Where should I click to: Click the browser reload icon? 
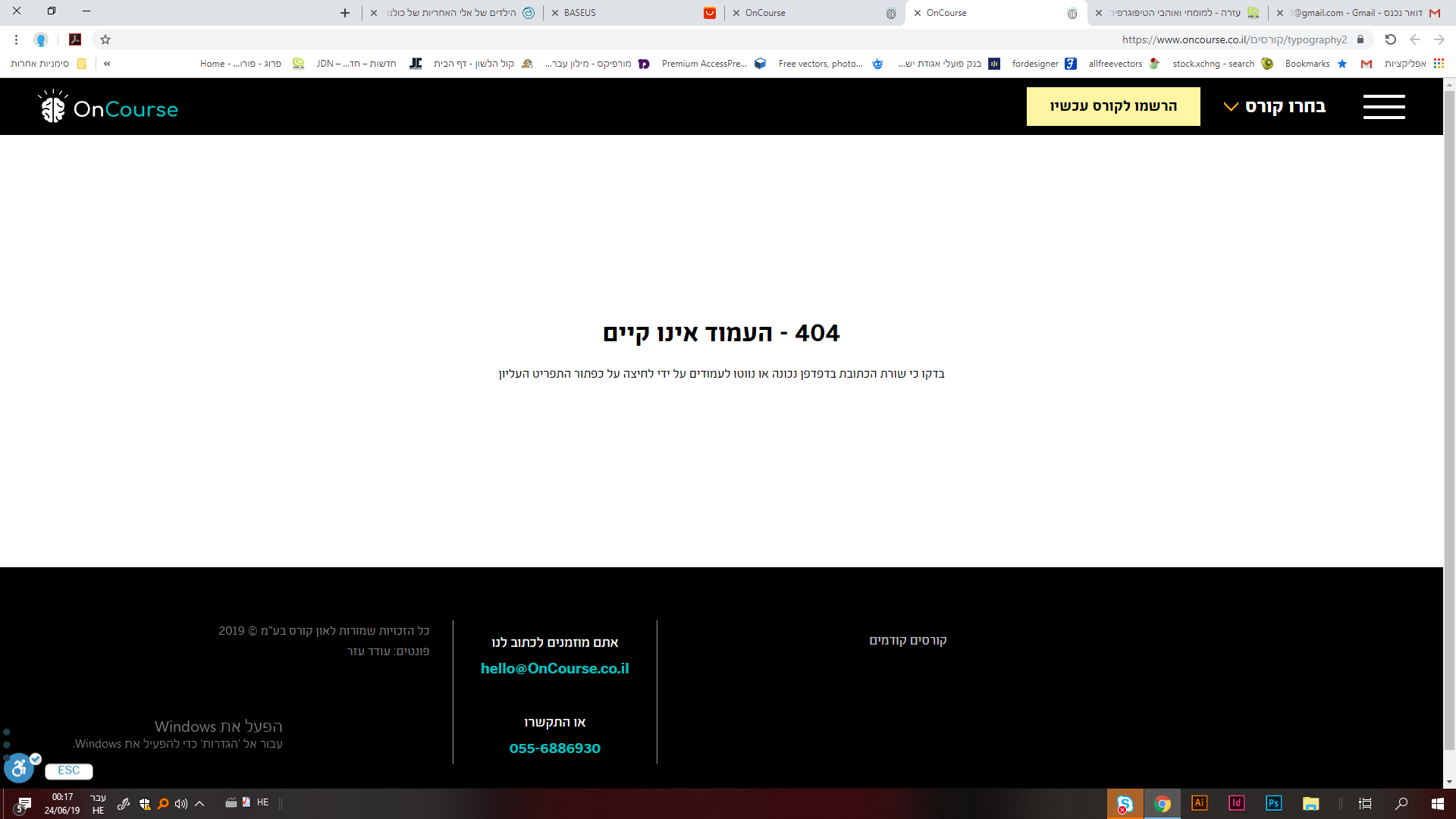tap(1390, 39)
